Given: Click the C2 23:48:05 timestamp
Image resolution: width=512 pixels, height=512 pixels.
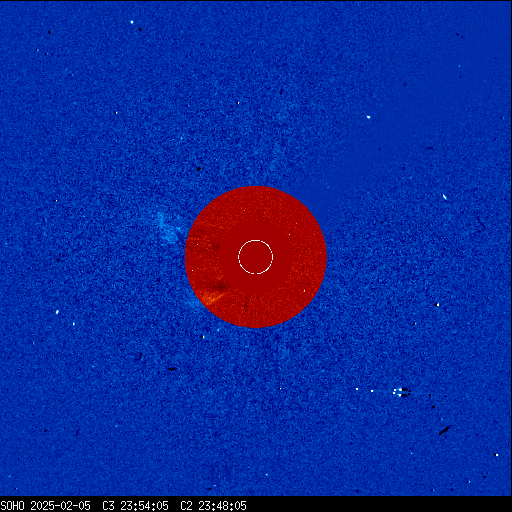Looking at the screenshot, I should coord(213,506).
